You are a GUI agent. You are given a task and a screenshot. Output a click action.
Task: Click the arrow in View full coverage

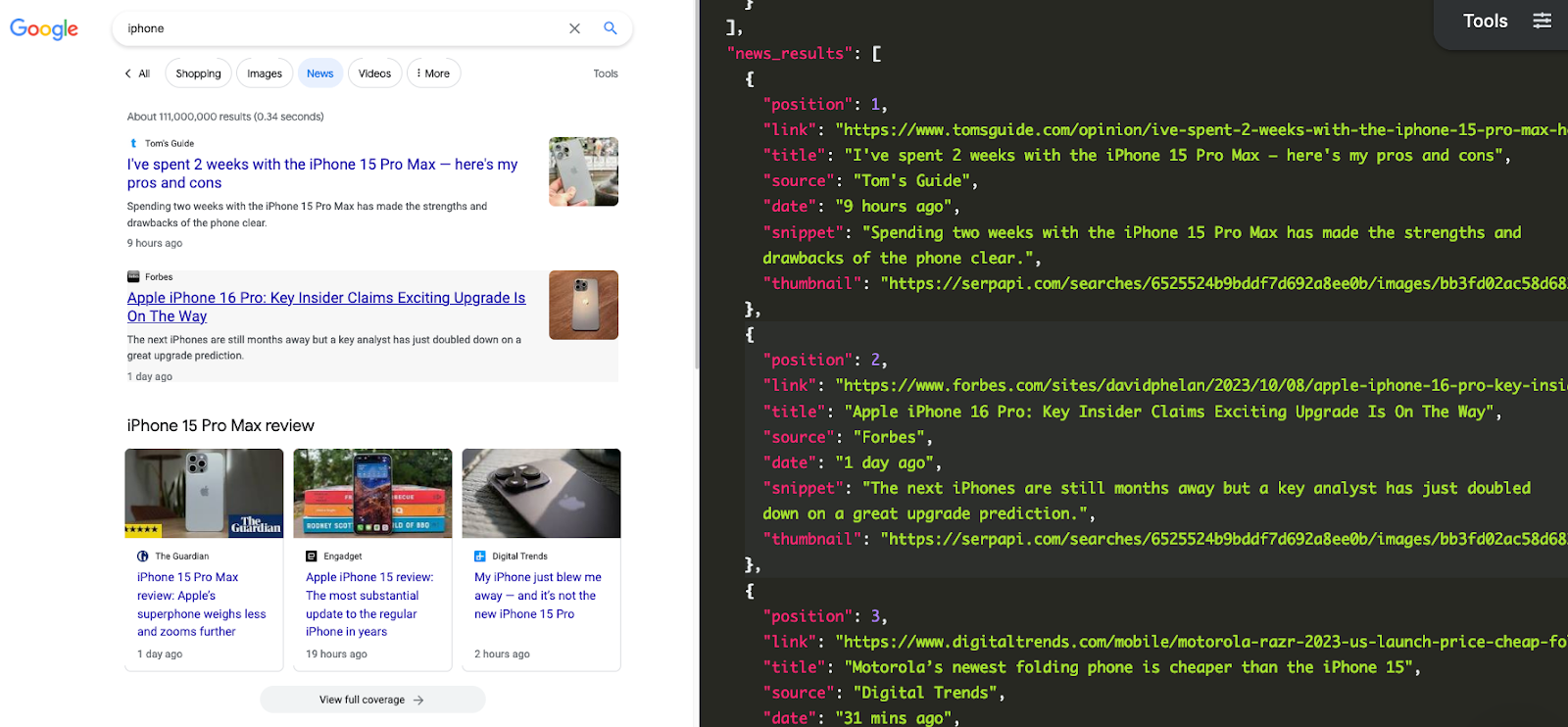pyautogui.click(x=418, y=700)
